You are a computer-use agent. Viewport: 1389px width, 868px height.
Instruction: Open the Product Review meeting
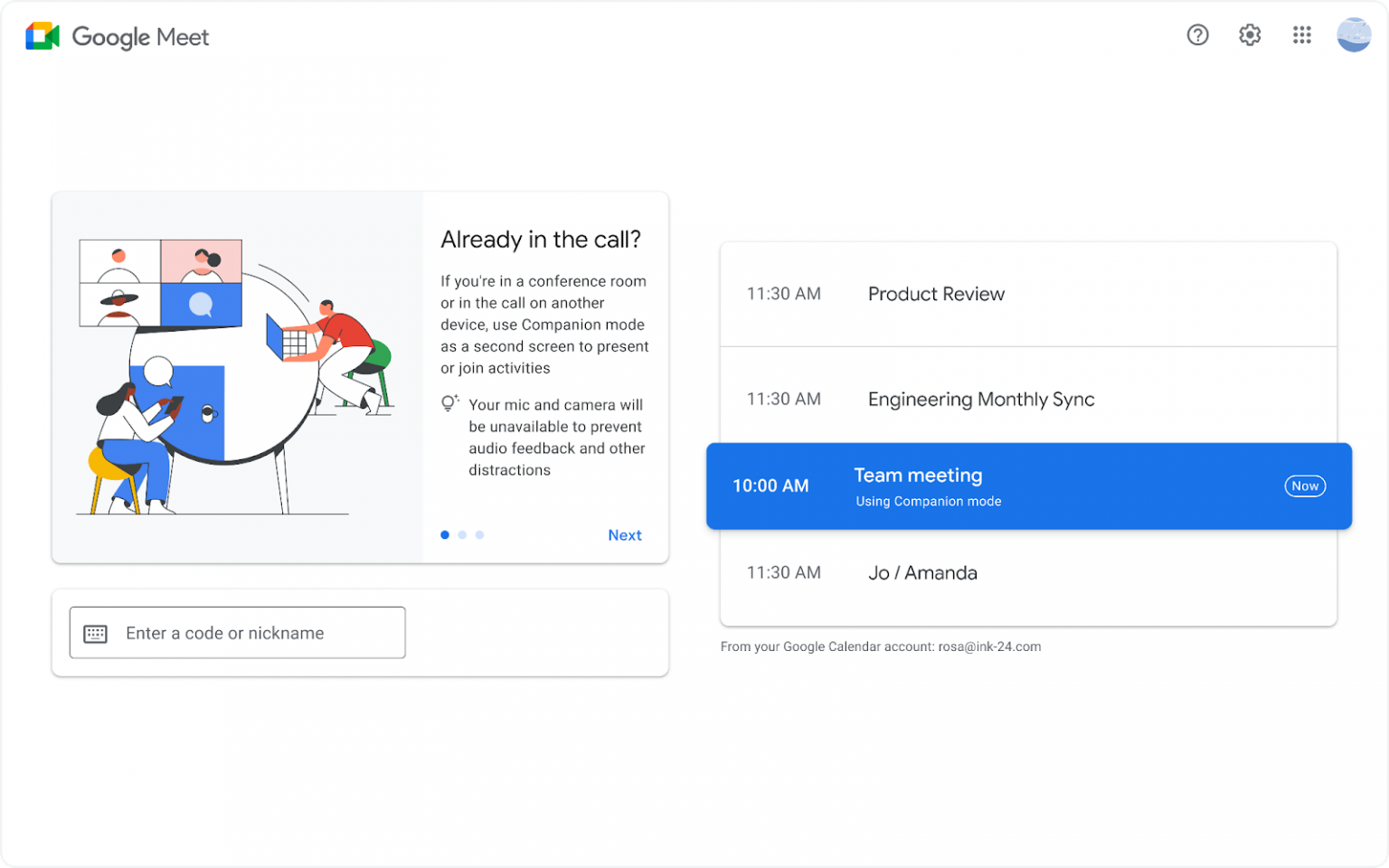[x=936, y=294]
